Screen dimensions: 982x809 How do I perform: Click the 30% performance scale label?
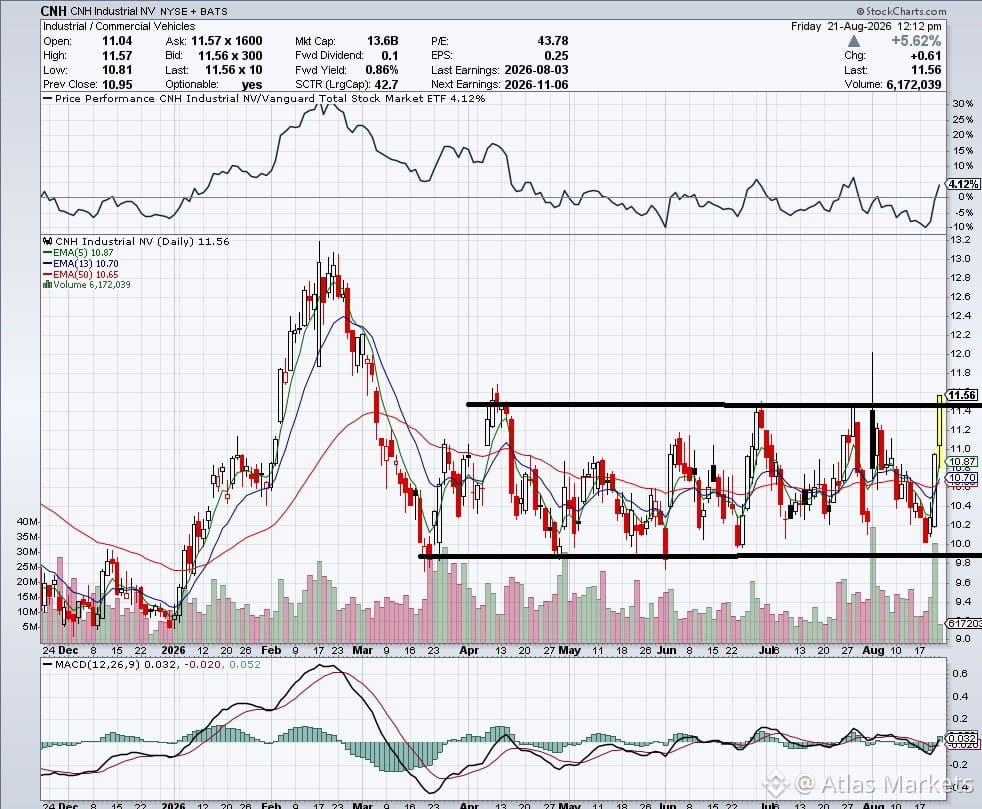[x=963, y=104]
